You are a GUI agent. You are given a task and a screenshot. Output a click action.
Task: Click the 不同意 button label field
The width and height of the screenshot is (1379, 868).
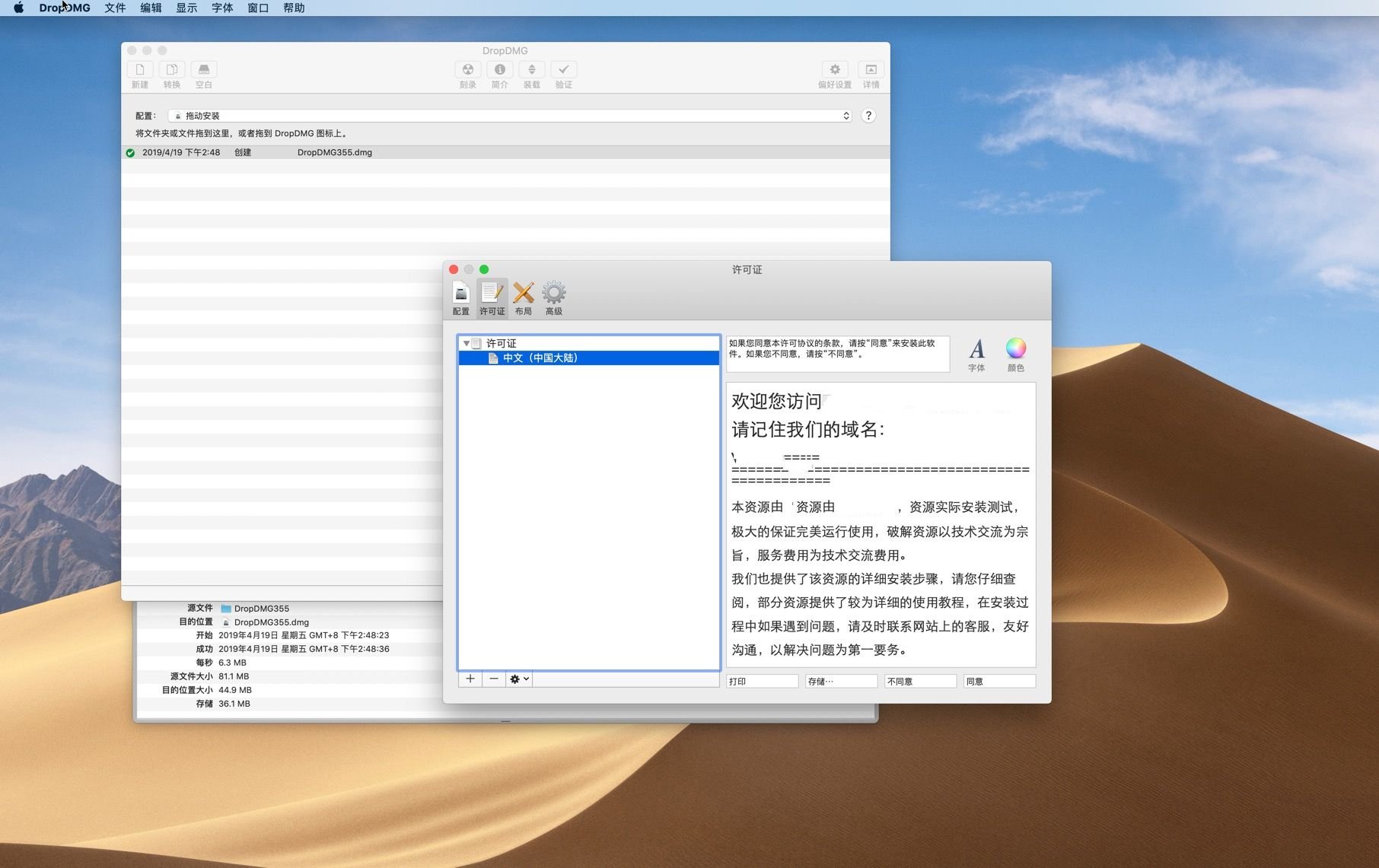click(920, 682)
